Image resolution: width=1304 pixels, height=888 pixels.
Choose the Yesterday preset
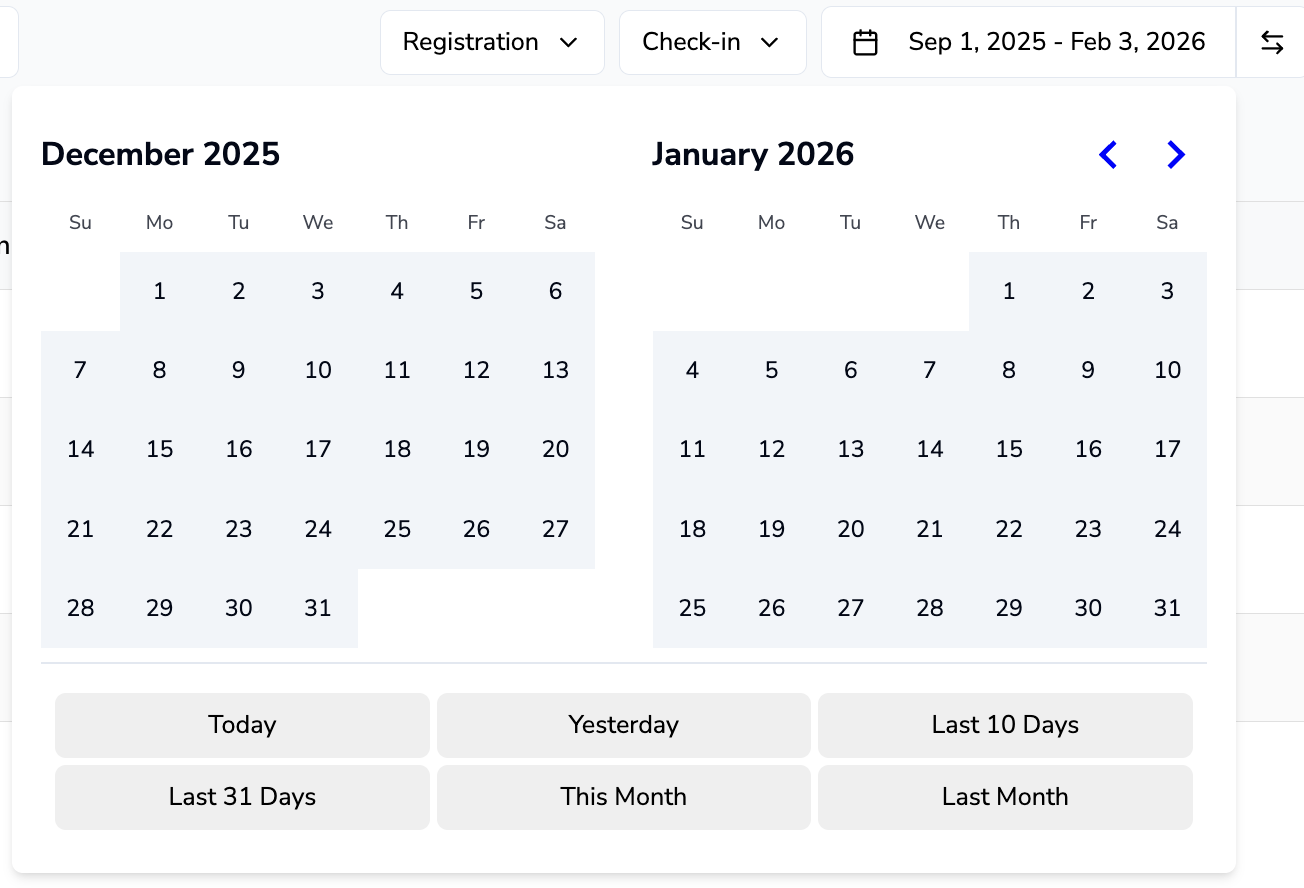[x=623, y=725]
